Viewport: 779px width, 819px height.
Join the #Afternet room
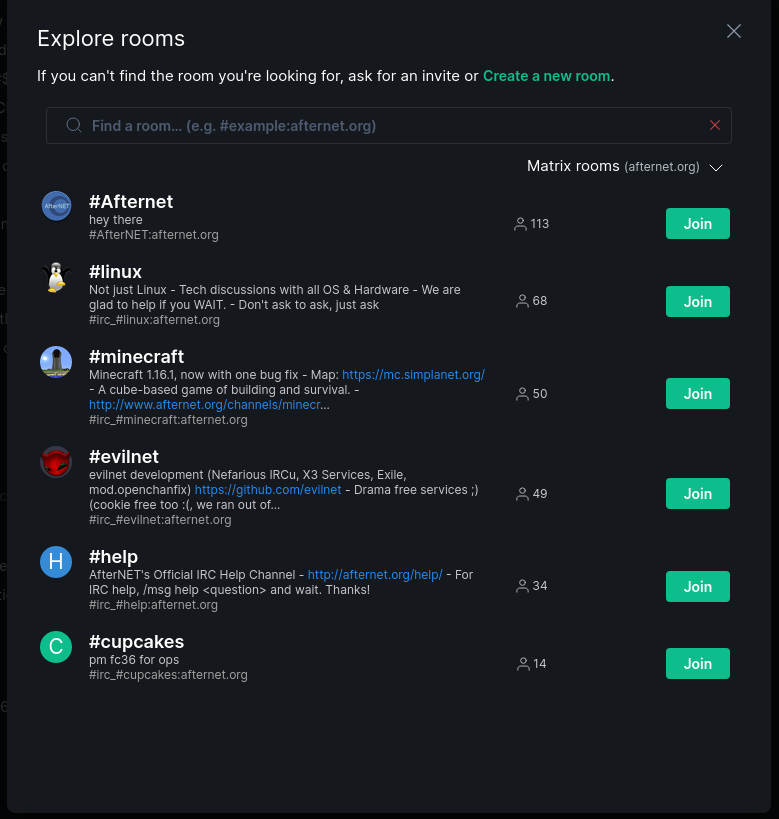tap(698, 224)
